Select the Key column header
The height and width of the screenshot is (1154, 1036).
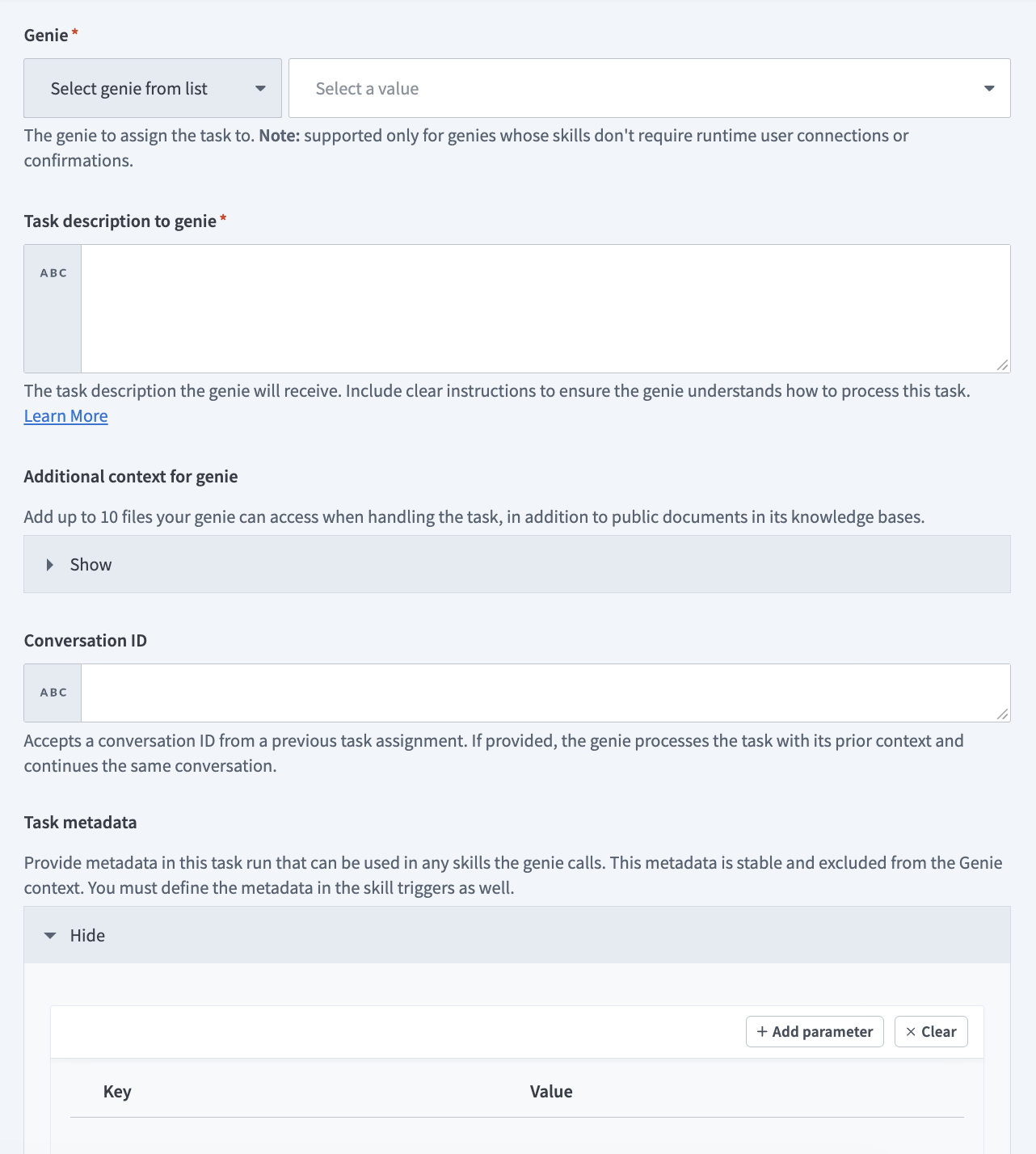tap(117, 1091)
